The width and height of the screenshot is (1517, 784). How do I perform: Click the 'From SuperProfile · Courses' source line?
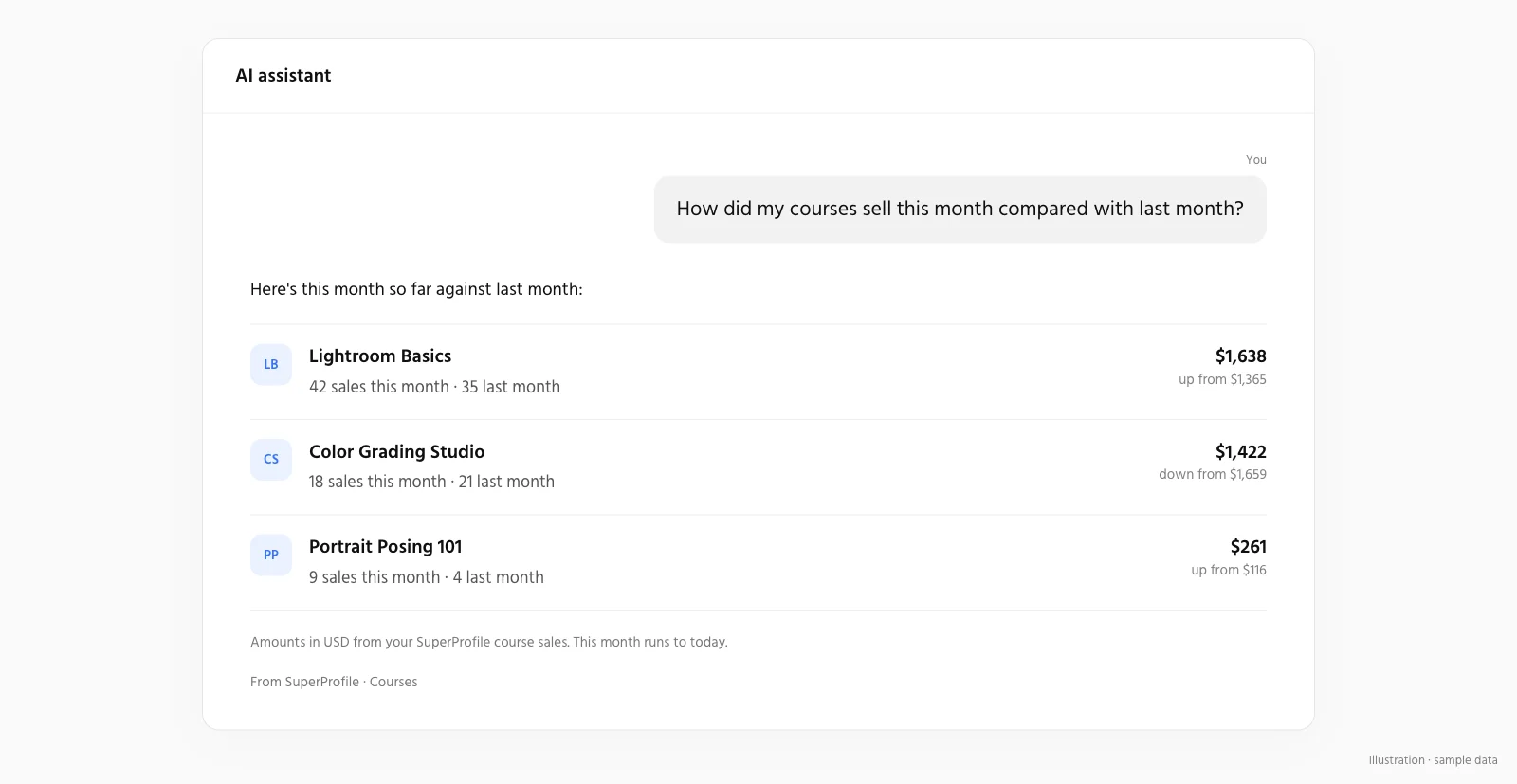coord(334,682)
